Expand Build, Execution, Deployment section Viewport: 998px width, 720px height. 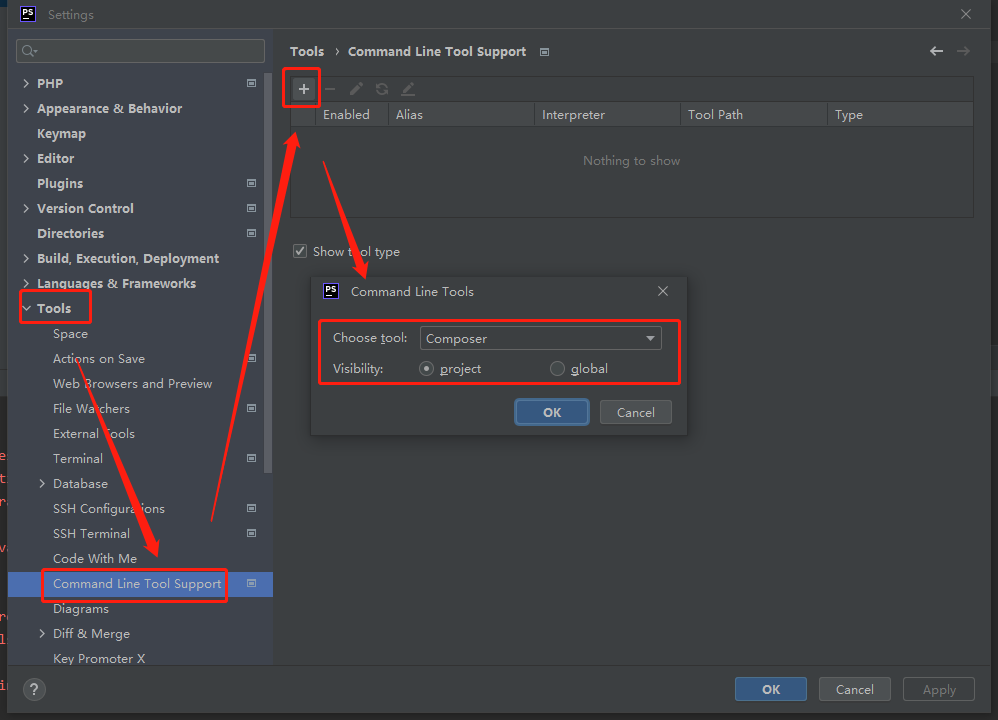pyautogui.click(x=26, y=258)
